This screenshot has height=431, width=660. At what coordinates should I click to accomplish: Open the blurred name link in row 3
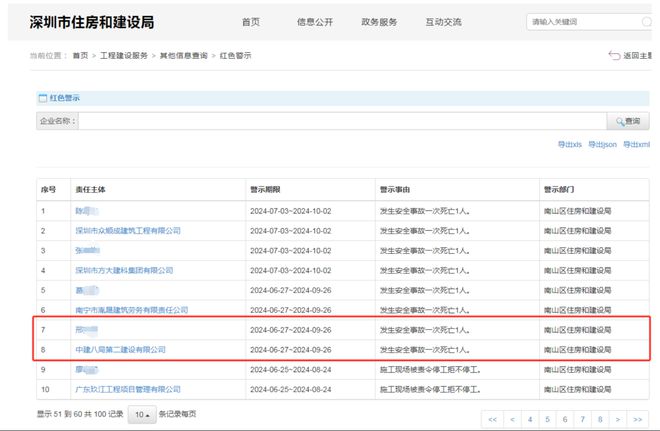point(88,250)
